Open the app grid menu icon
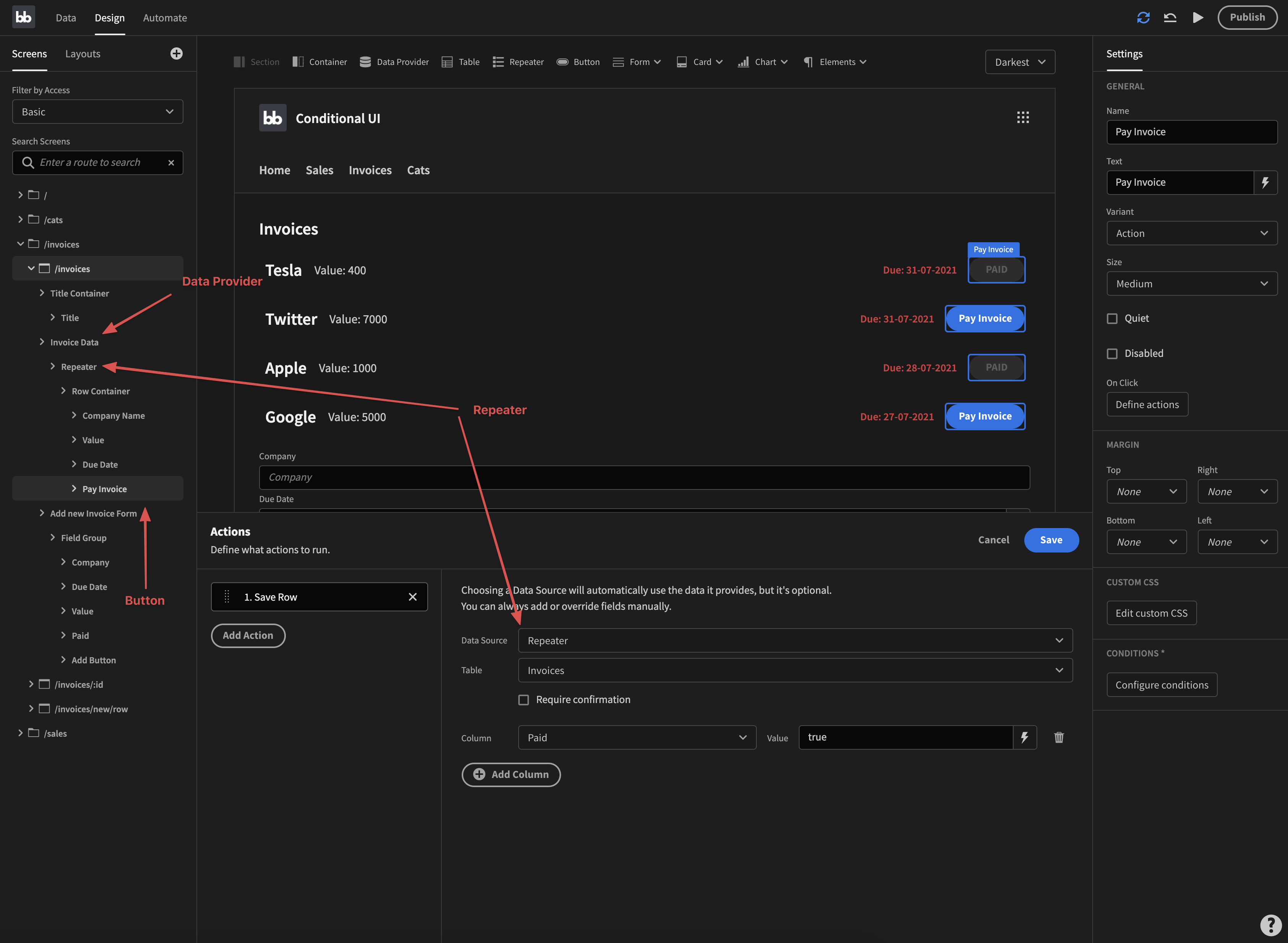The image size is (1288, 943). [x=1022, y=118]
